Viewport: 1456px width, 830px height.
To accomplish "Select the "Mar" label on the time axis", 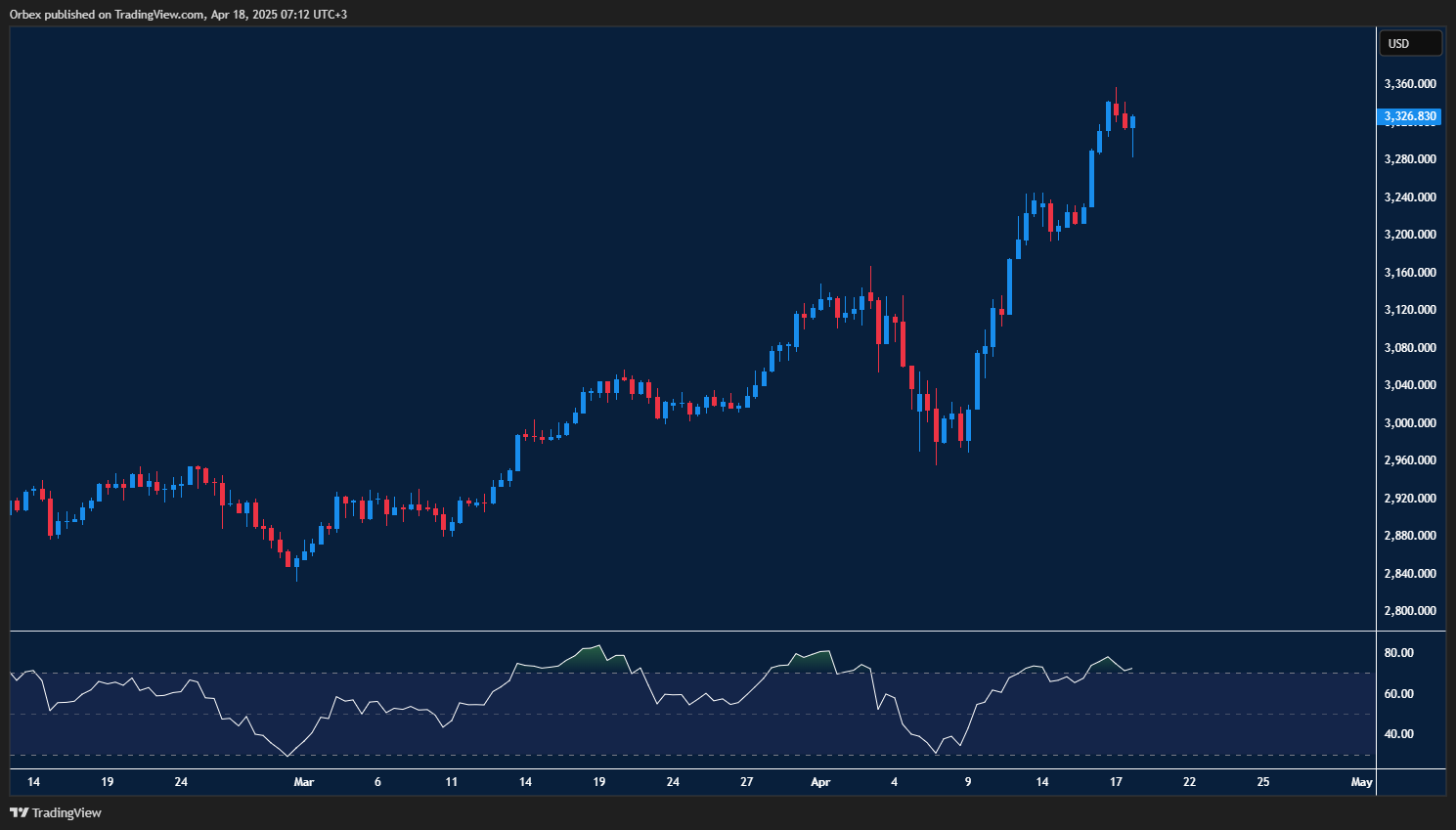I will click(303, 782).
